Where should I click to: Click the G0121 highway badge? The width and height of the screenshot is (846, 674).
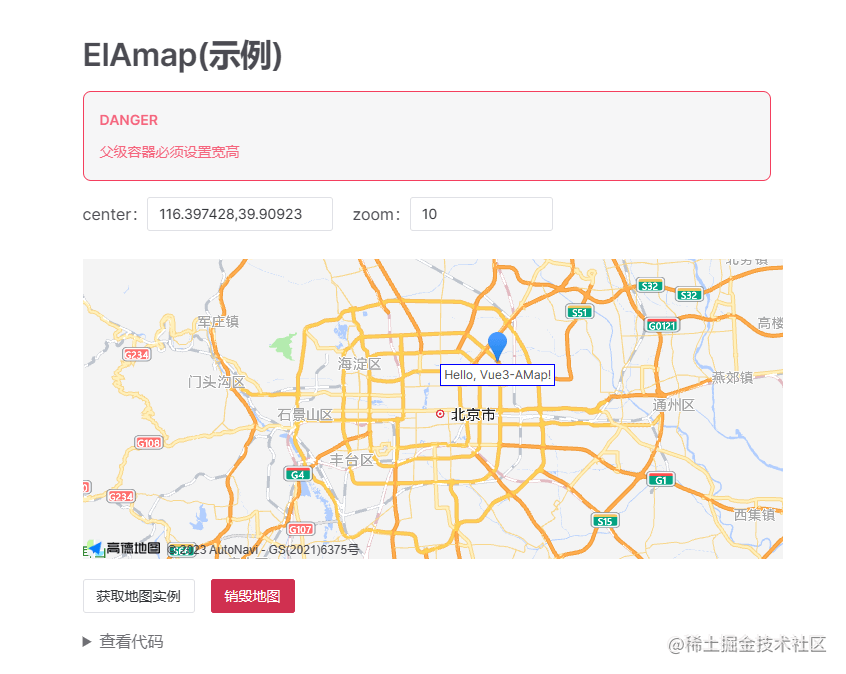[660, 325]
